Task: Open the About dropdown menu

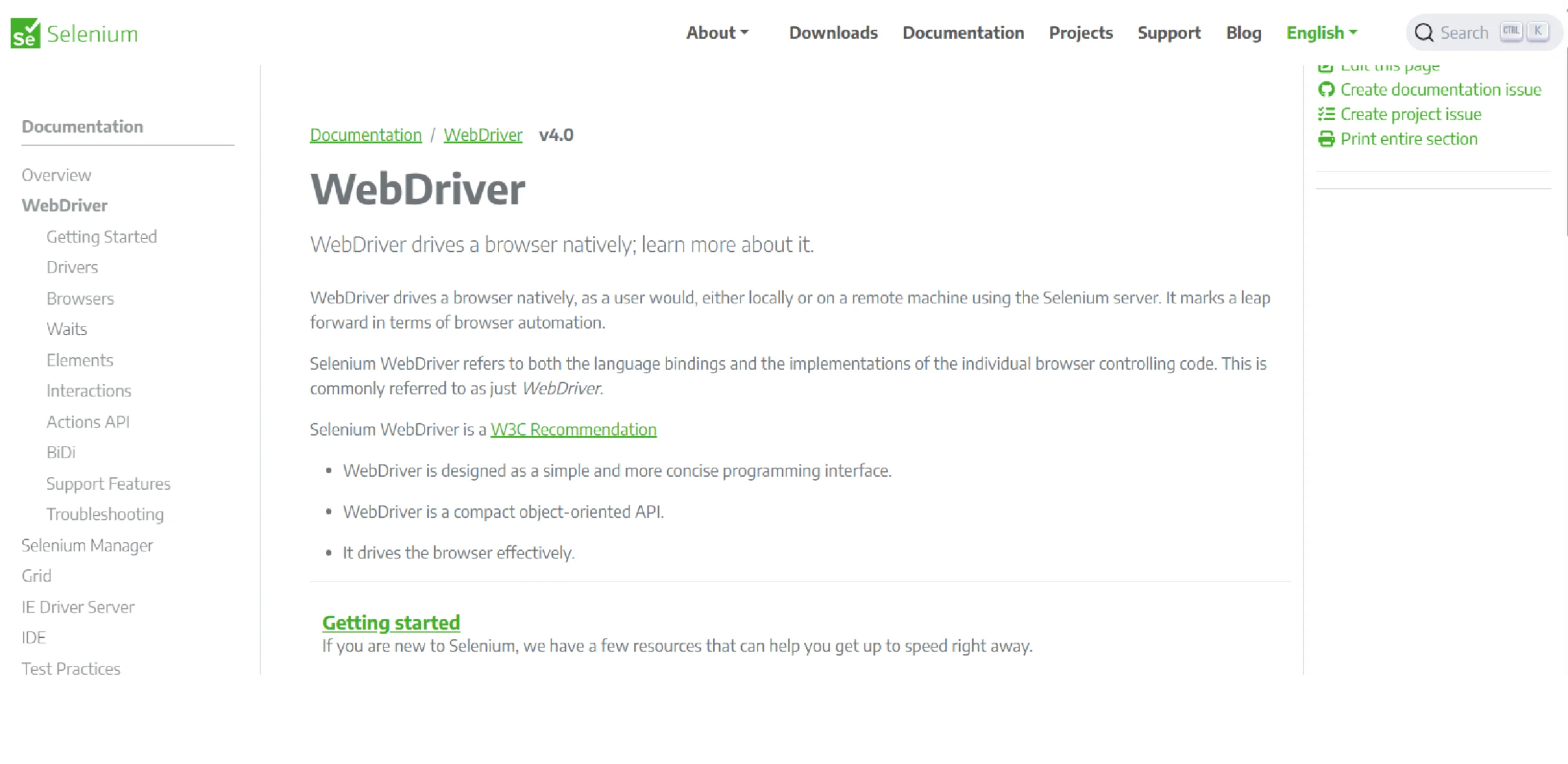Action: click(x=717, y=32)
